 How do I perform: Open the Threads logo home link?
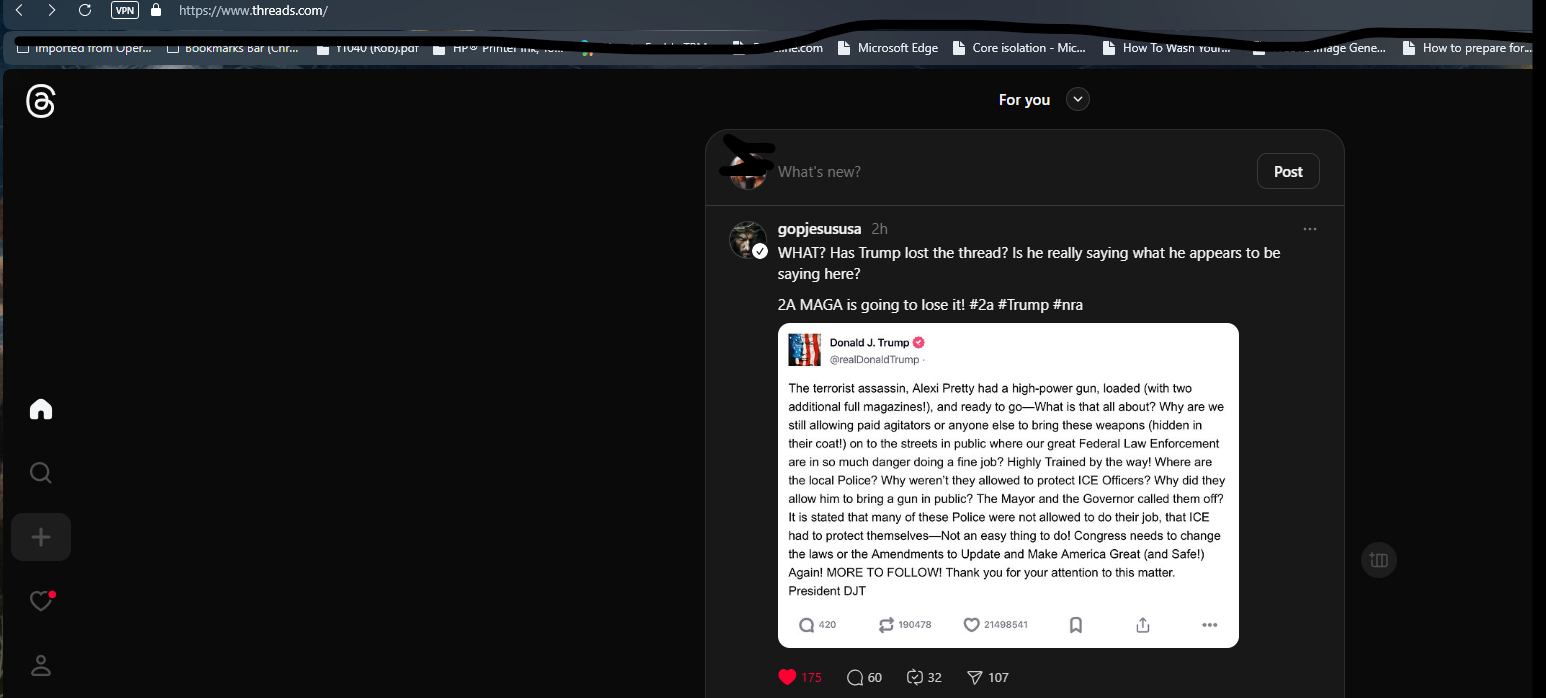40,101
